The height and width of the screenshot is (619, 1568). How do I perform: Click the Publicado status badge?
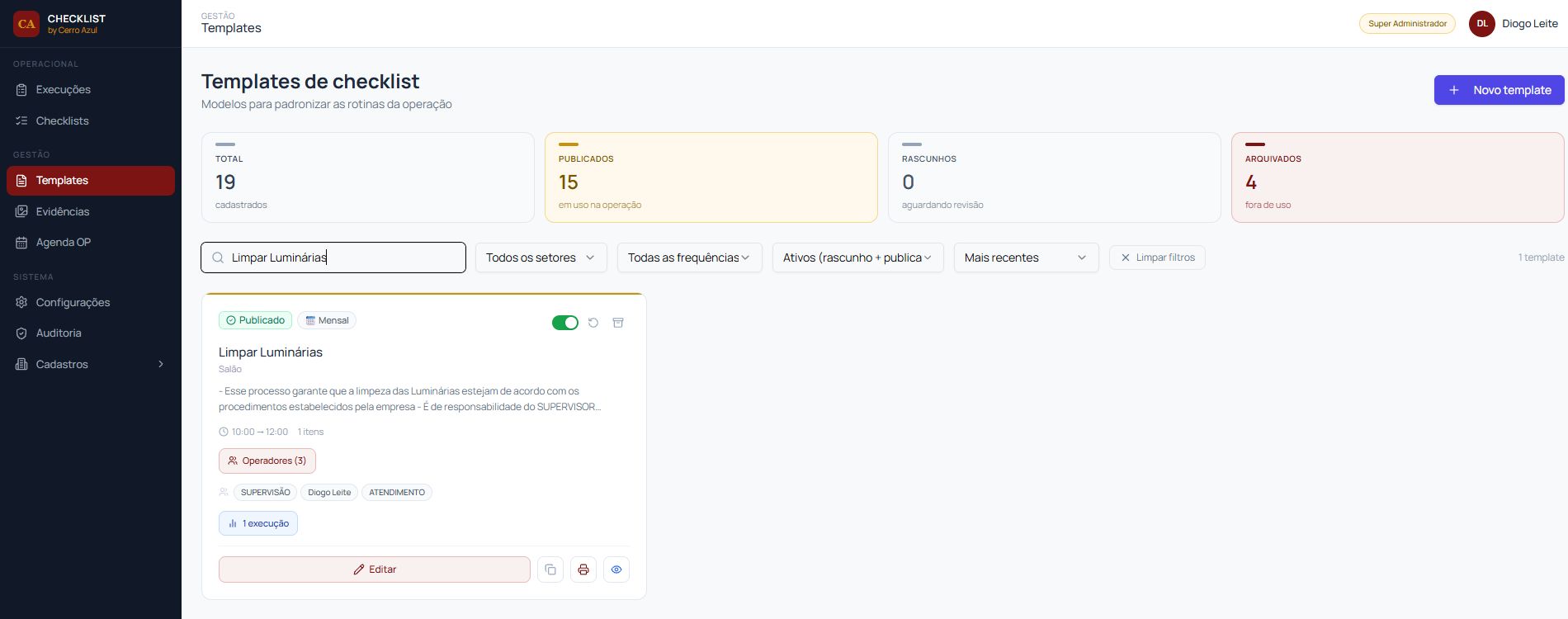click(x=255, y=320)
